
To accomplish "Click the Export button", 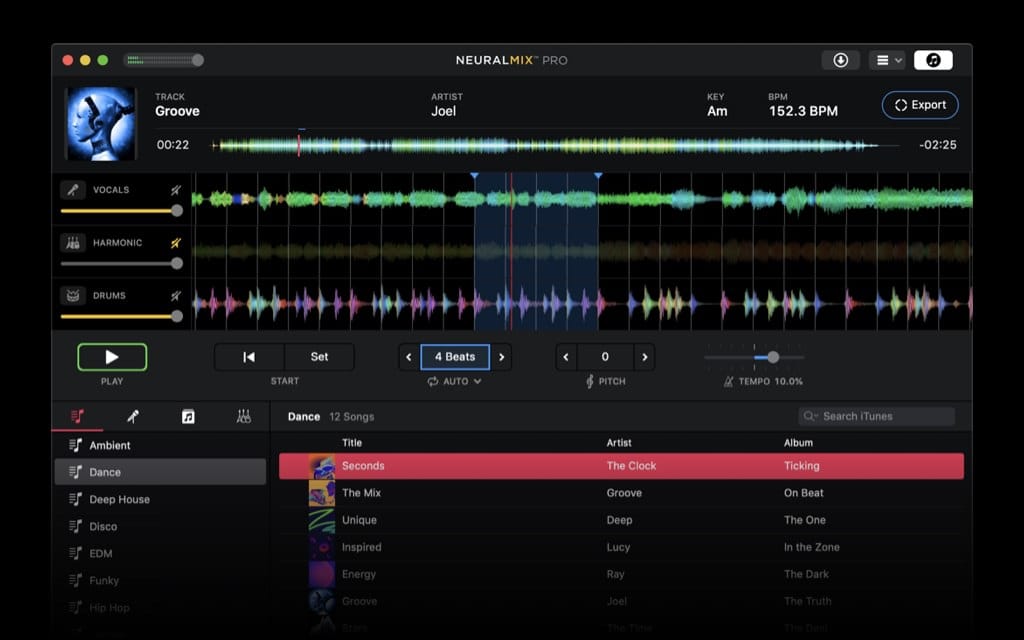I will 919,105.
